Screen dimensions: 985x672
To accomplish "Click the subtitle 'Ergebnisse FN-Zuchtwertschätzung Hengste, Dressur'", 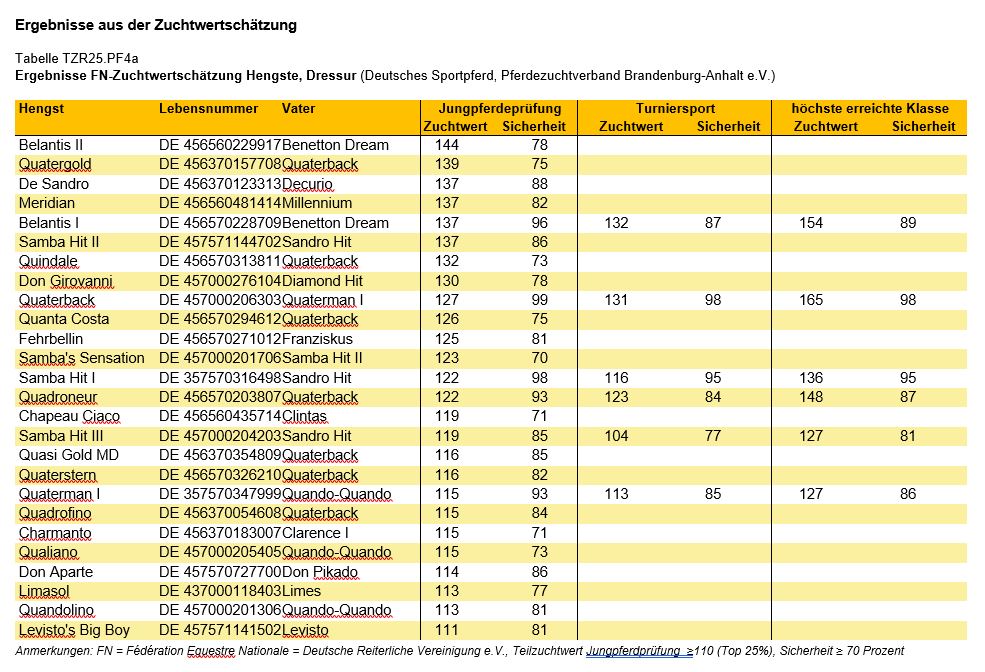I will [x=186, y=76].
